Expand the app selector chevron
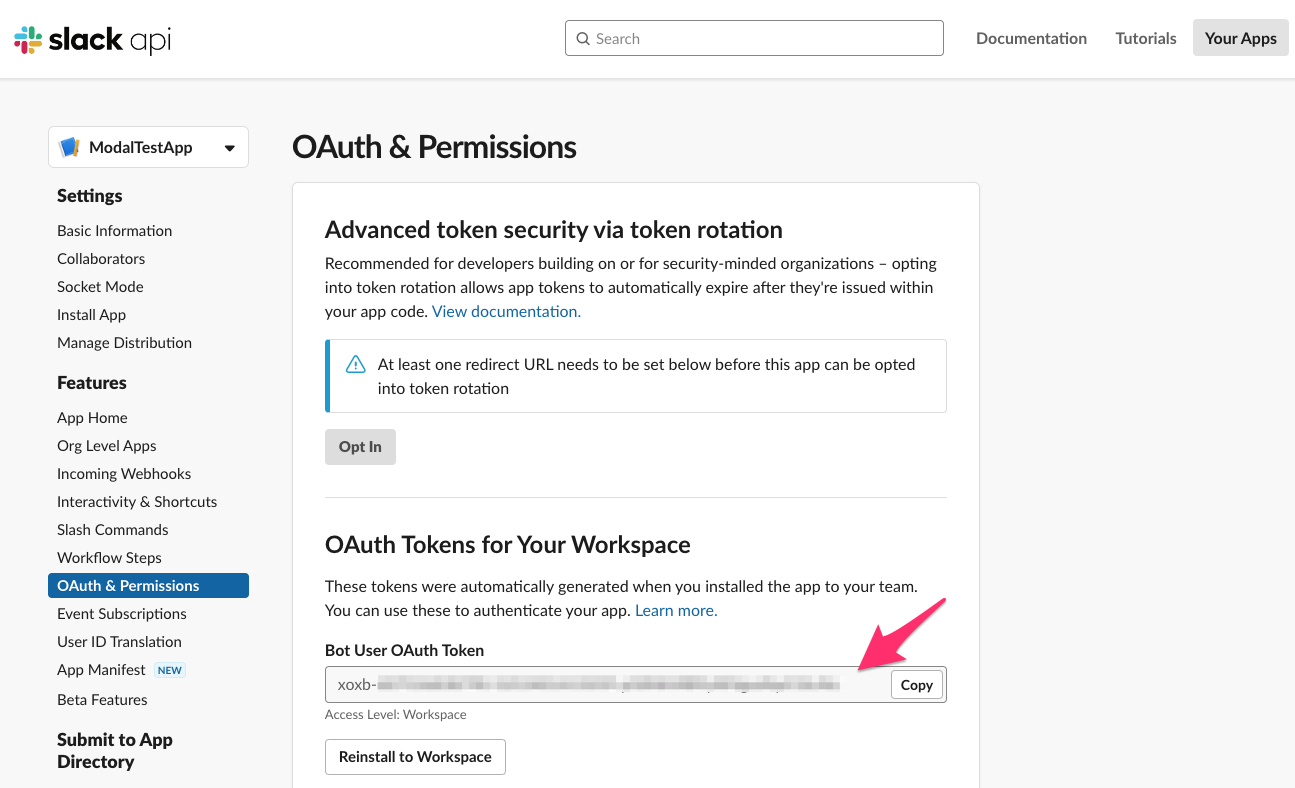Image resolution: width=1295 pixels, height=788 pixels. [229, 146]
